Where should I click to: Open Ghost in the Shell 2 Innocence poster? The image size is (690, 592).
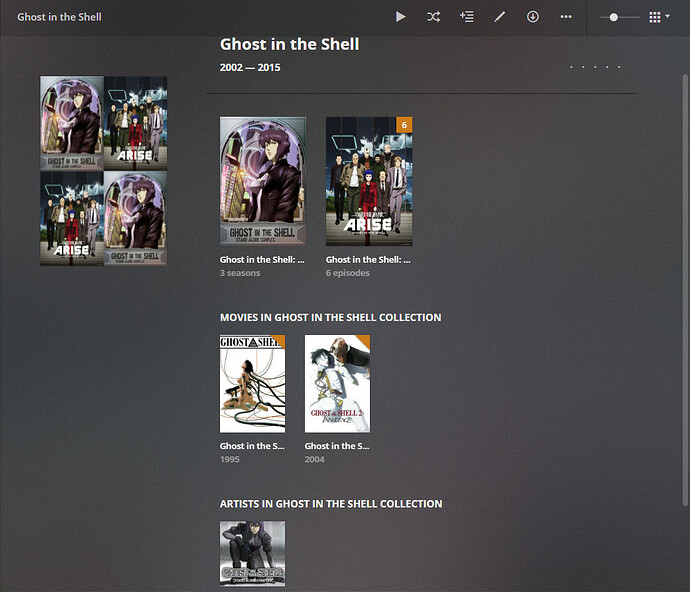337,384
